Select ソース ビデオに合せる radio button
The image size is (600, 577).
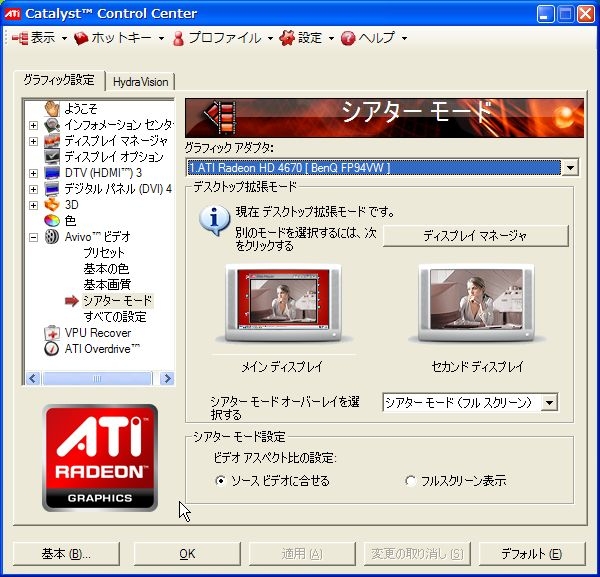[x=220, y=481]
